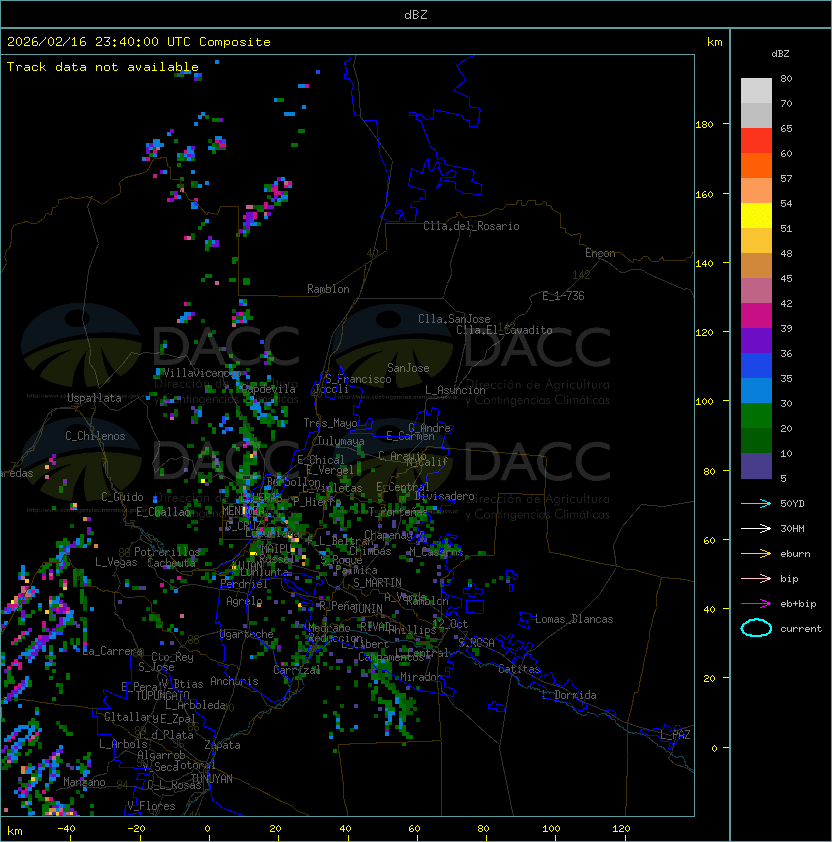Click the cyan 50YD arrow in legend
The width and height of the screenshot is (832, 842).
(756, 504)
